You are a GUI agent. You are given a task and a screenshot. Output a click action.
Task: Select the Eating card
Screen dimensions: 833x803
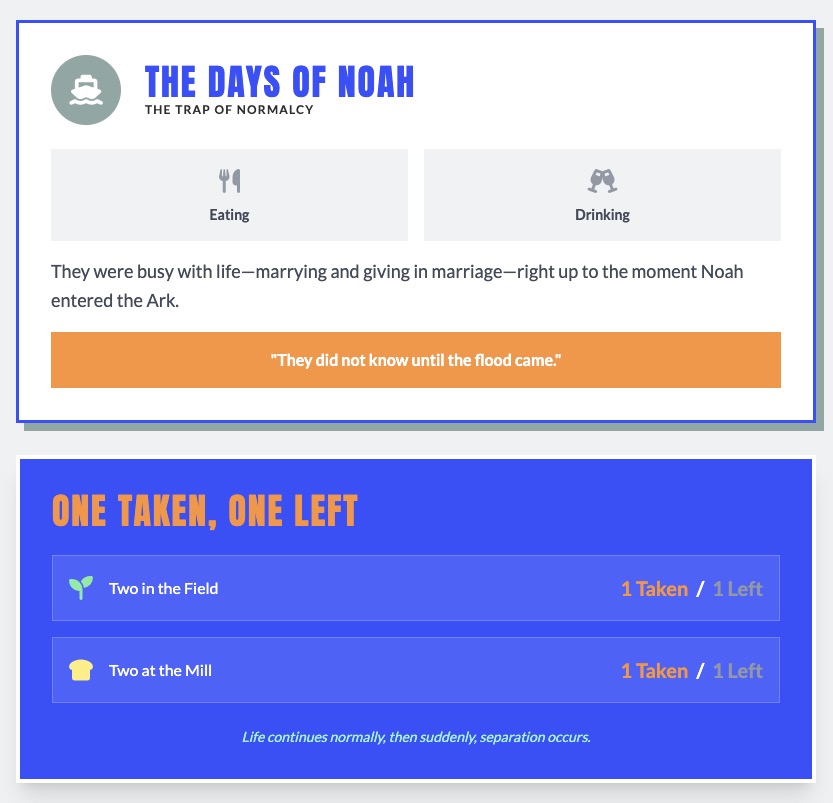click(x=229, y=196)
